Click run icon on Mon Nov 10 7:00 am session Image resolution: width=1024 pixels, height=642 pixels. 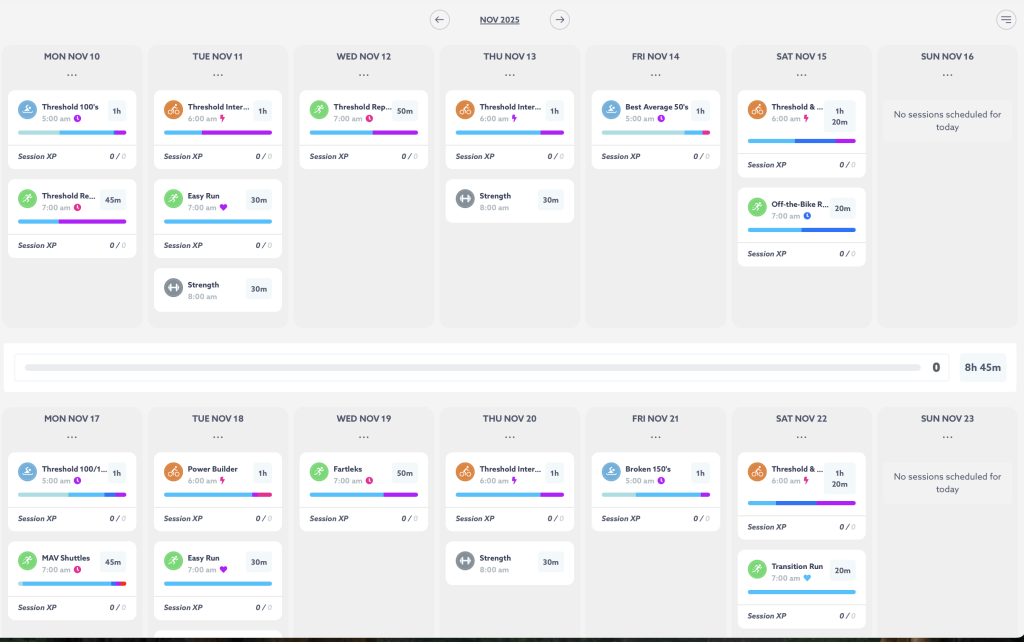pos(27,199)
